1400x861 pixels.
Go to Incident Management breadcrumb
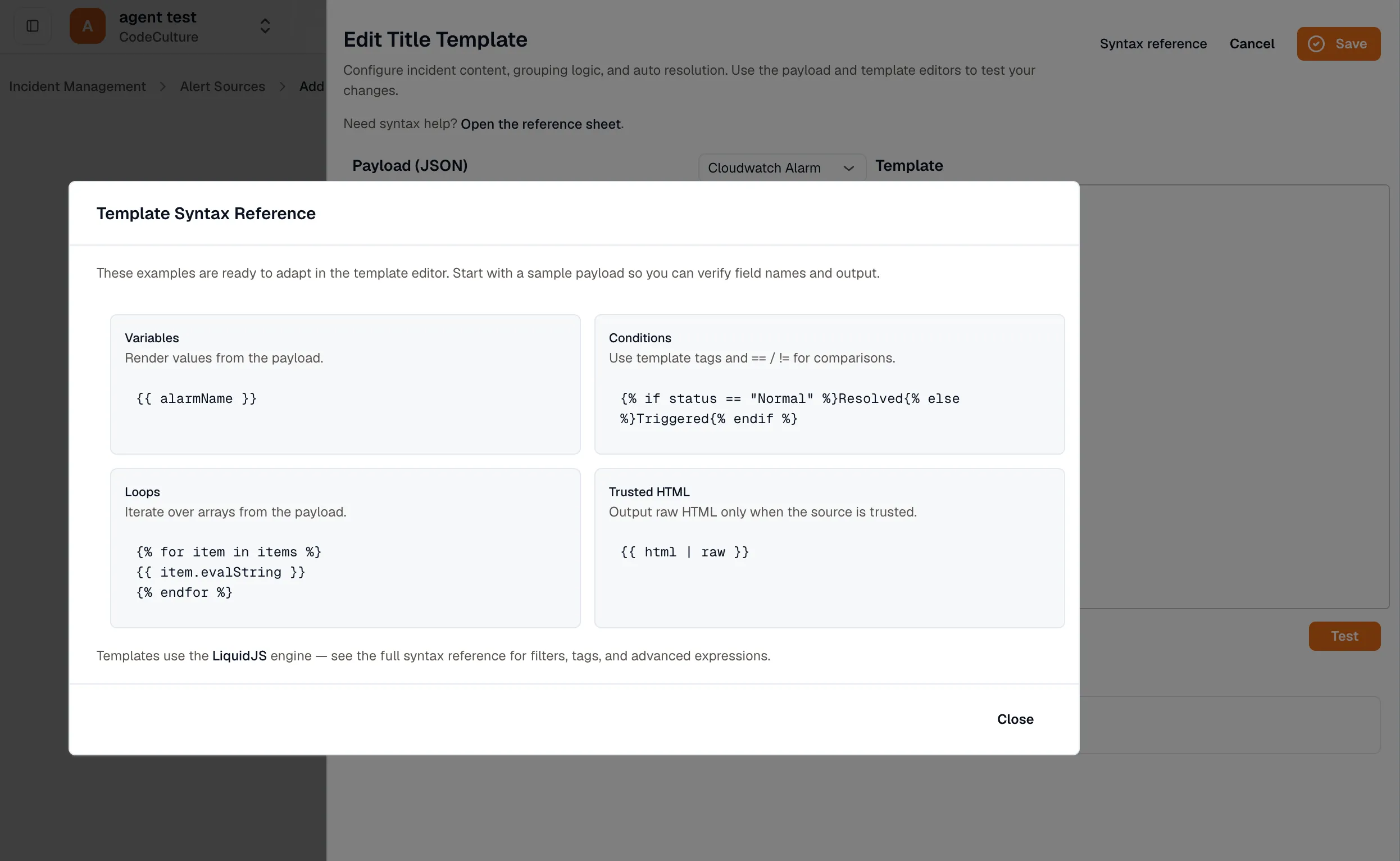tap(78, 87)
